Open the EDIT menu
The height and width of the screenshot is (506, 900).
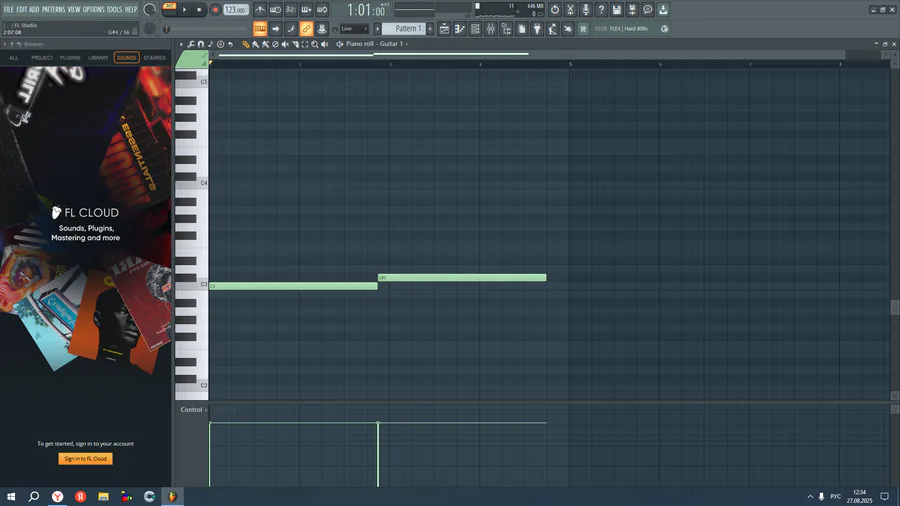(22, 9)
